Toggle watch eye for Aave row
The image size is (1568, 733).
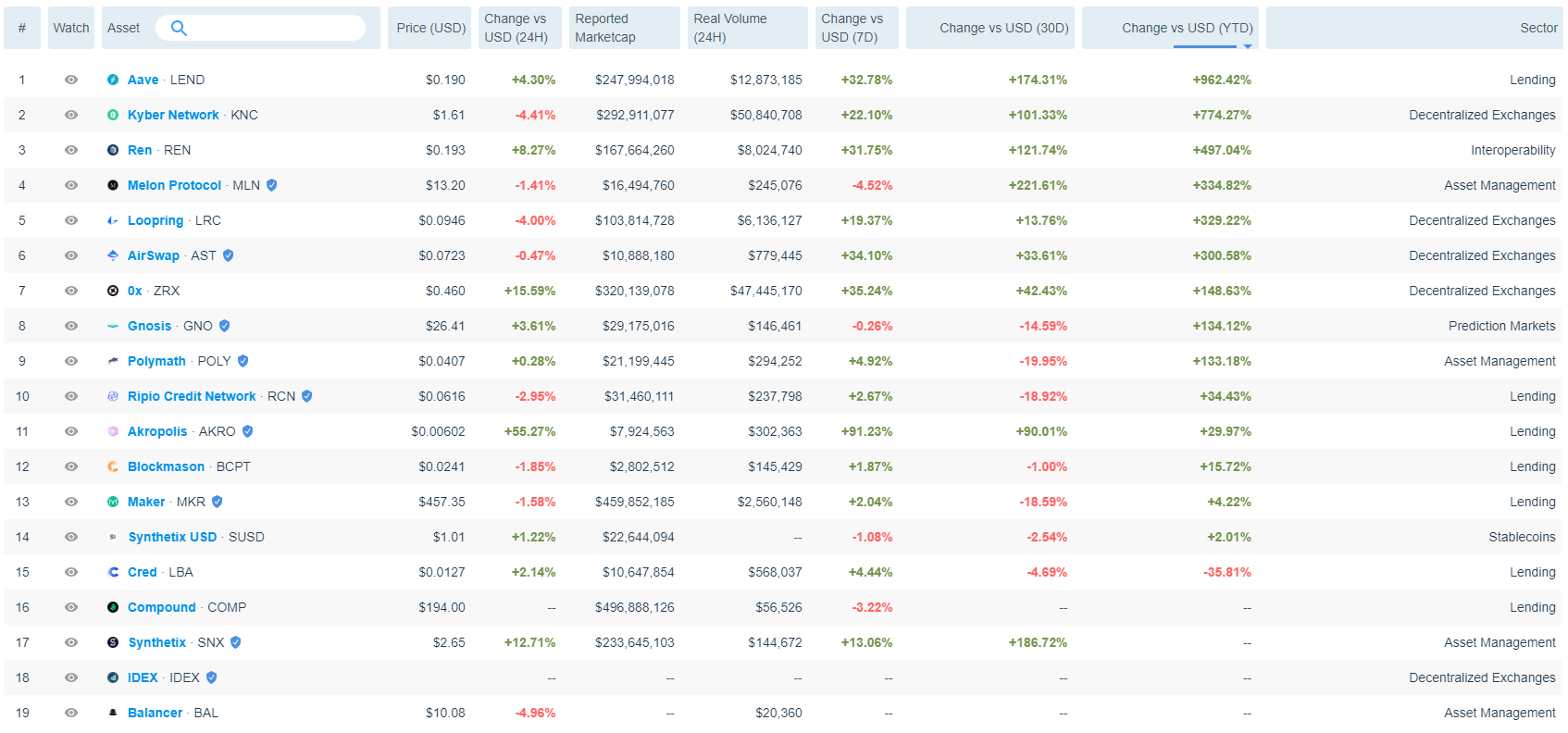tap(71, 80)
